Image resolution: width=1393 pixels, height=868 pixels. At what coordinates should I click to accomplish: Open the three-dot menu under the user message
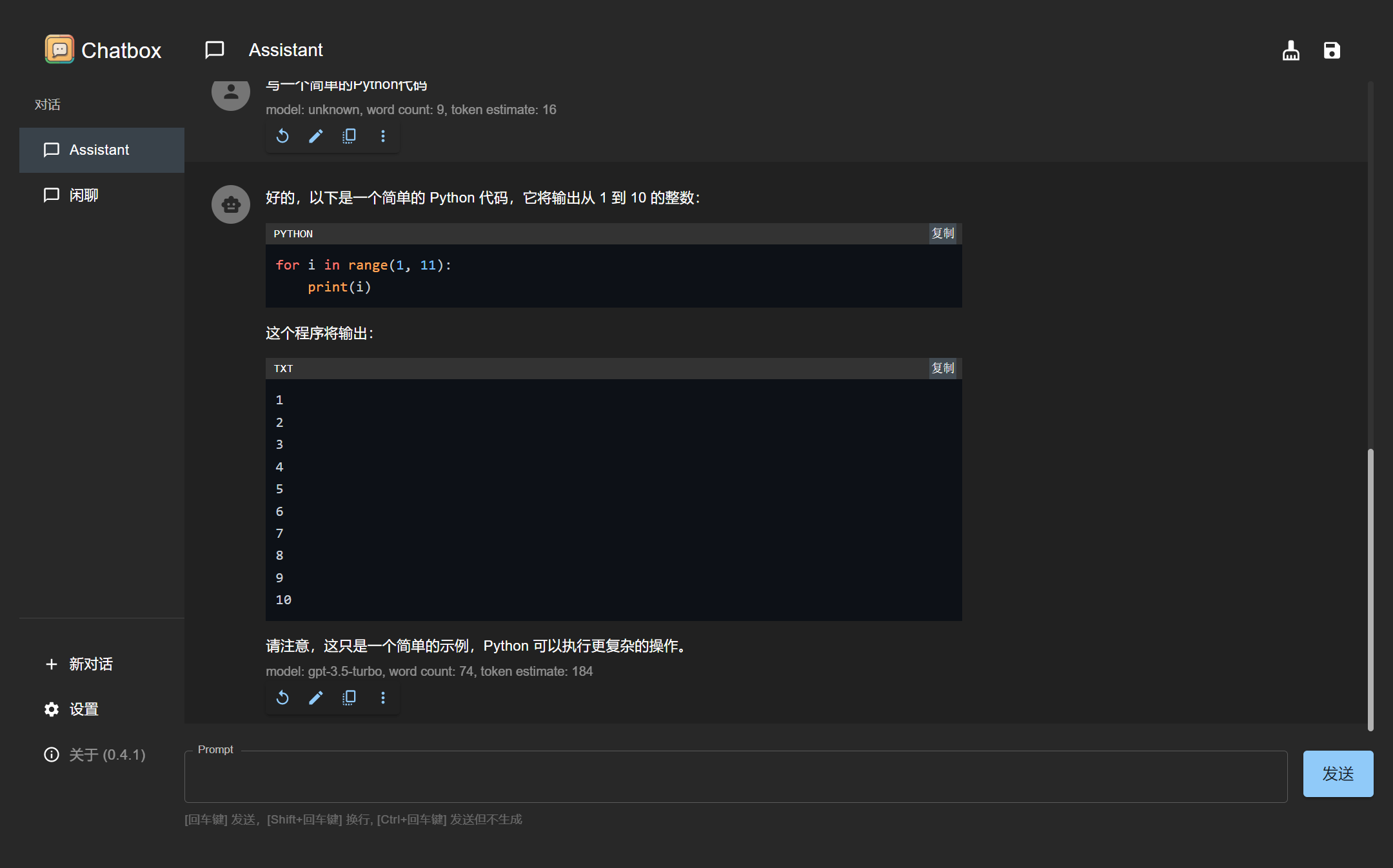pos(382,136)
